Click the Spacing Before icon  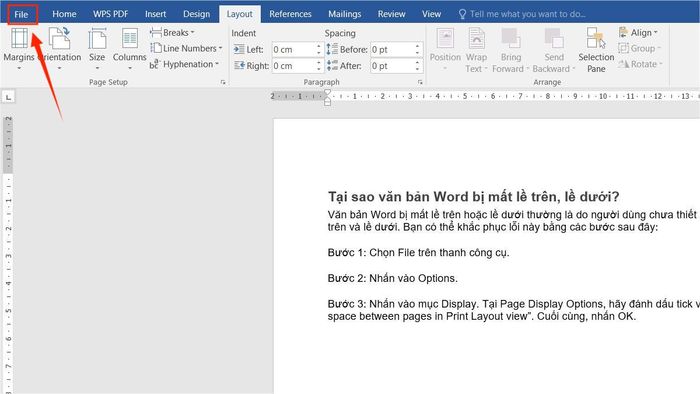point(332,49)
